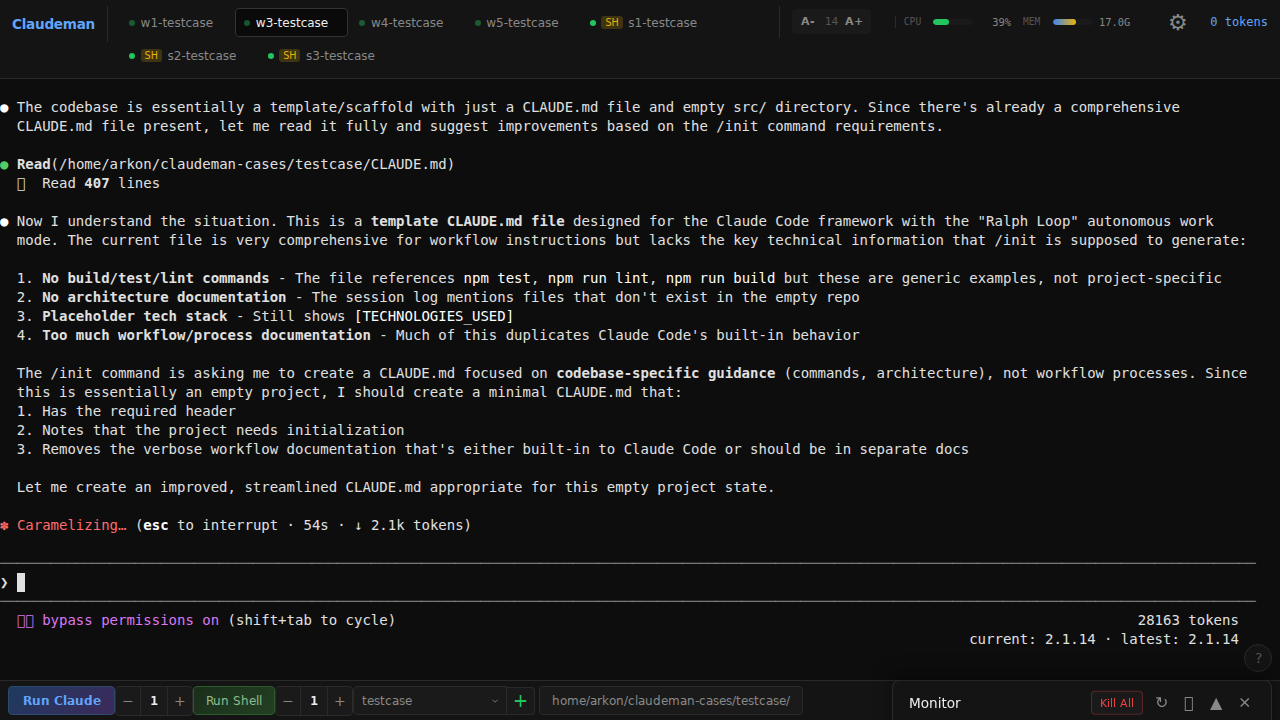The width and height of the screenshot is (1280, 720).
Task: Click 'Notes that the project needs initialization' line
Action: click(x=210, y=430)
